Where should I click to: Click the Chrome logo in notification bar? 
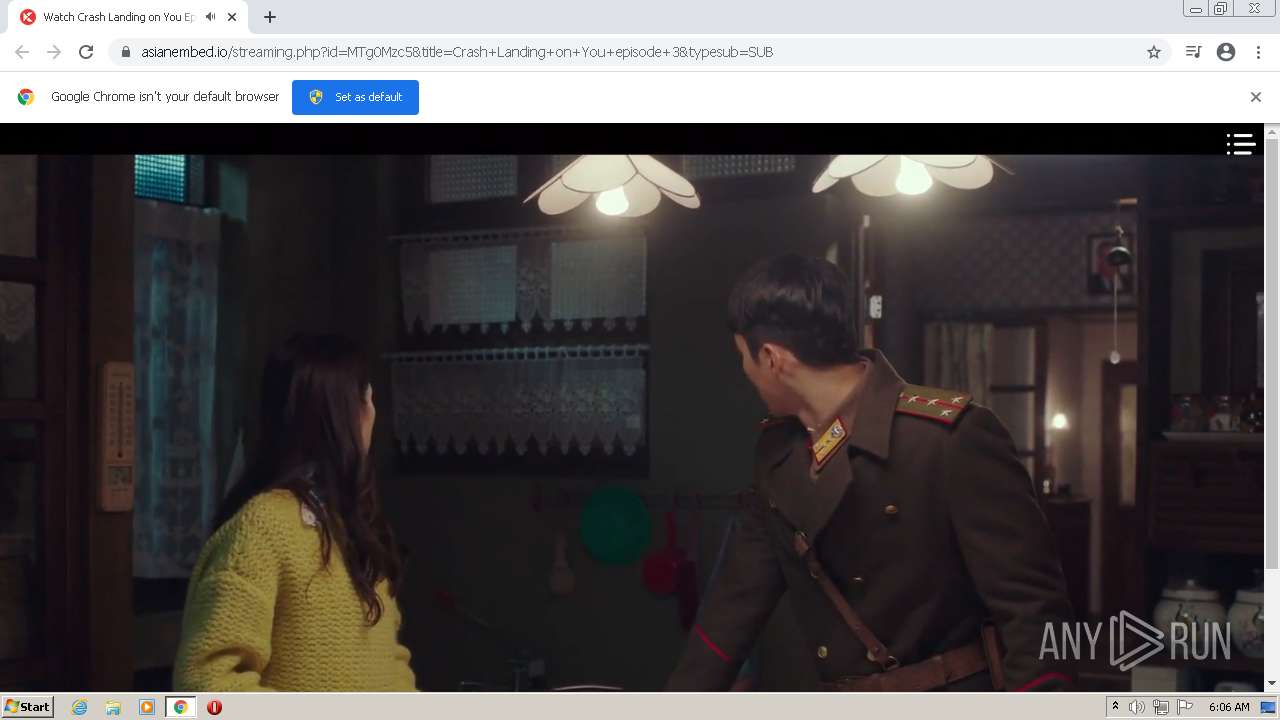point(26,97)
